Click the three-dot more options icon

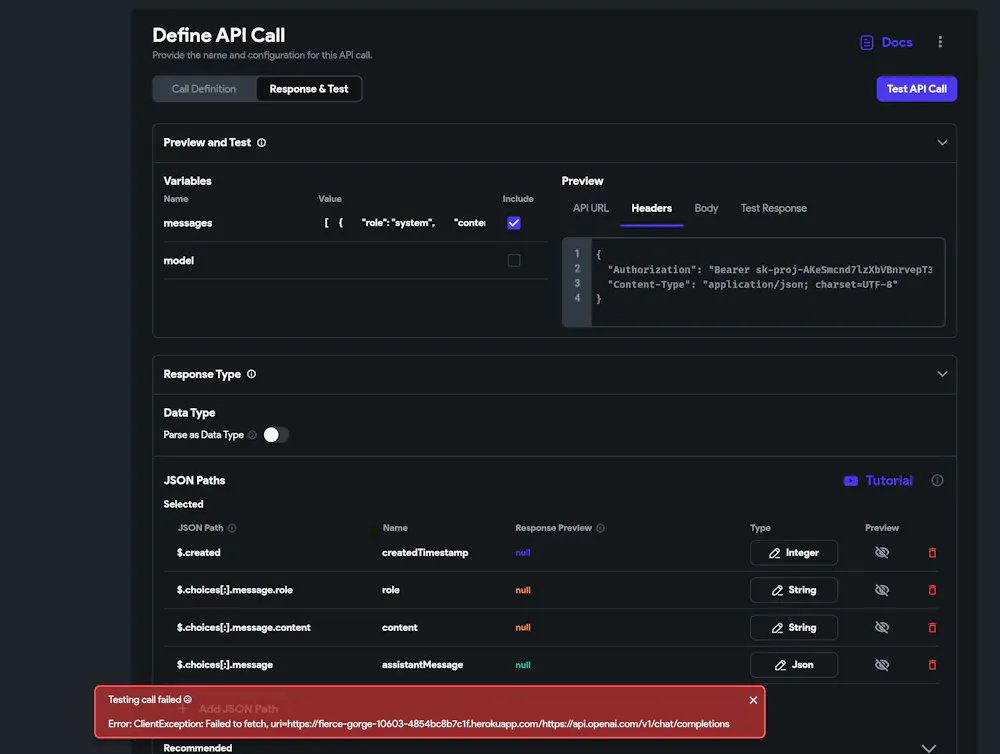click(x=940, y=42)
